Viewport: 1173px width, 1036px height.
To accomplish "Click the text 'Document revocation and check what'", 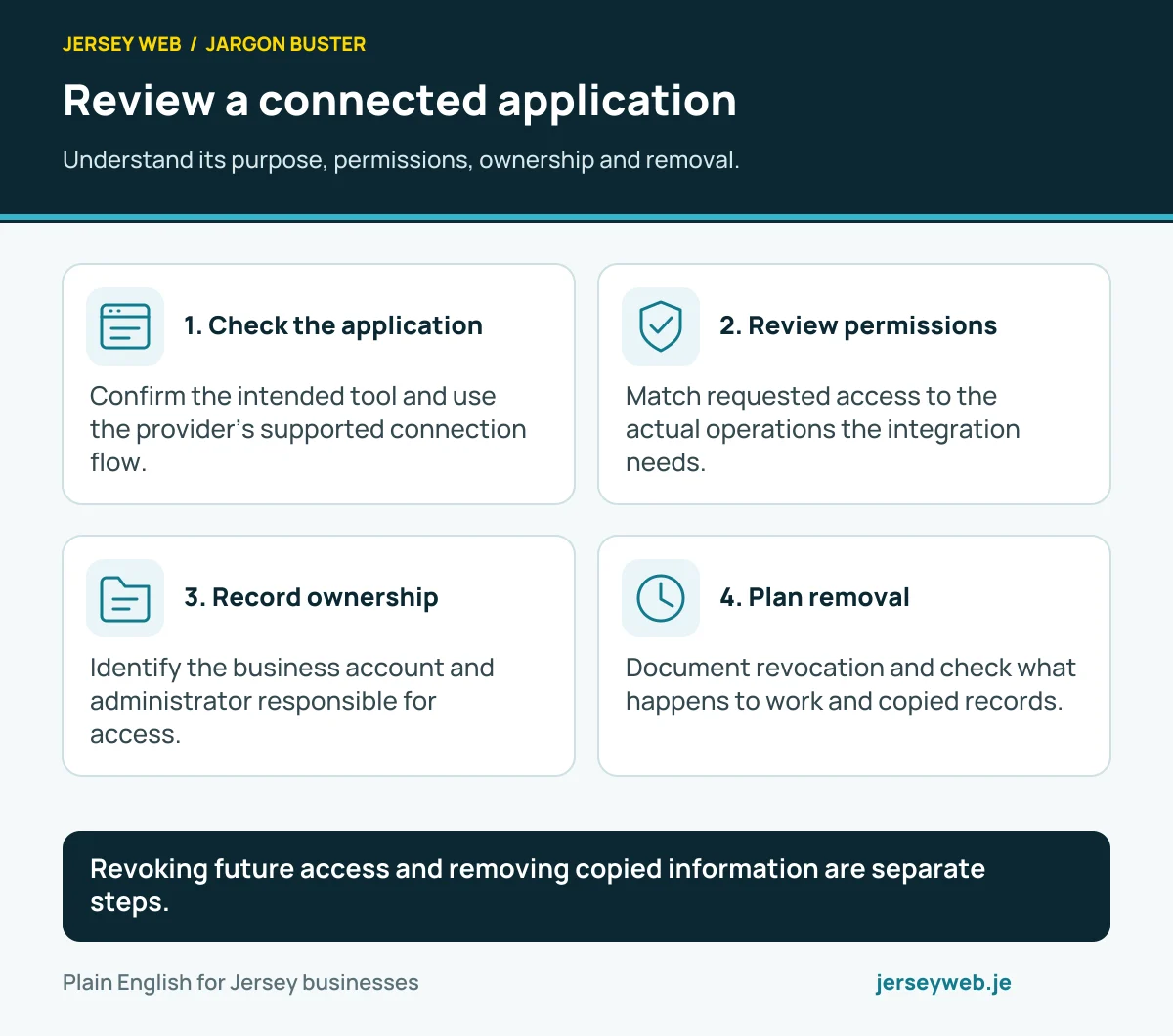I will coord(850,668).
